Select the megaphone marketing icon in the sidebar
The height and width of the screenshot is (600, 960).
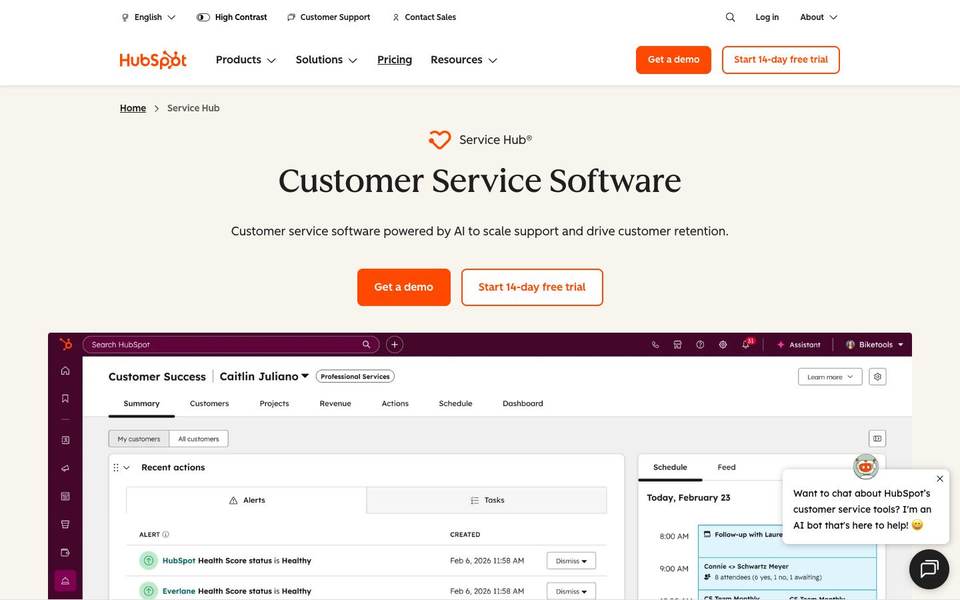65,468
